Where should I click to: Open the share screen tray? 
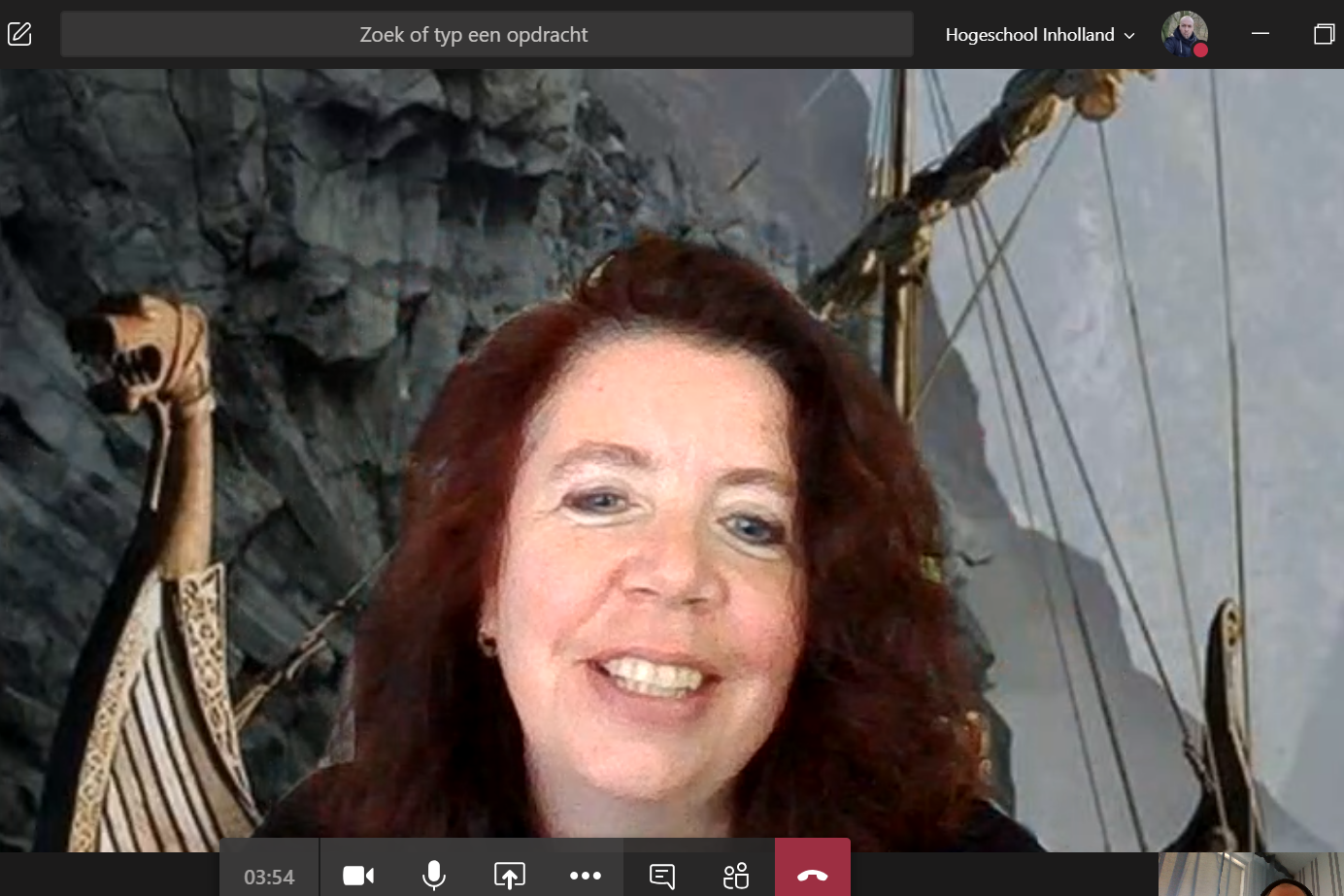(510, 876)
